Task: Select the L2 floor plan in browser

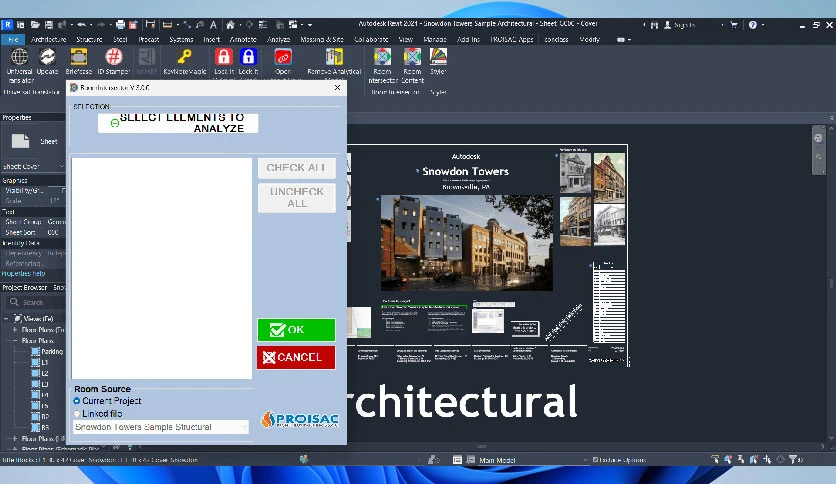Action: coord(45,373)
